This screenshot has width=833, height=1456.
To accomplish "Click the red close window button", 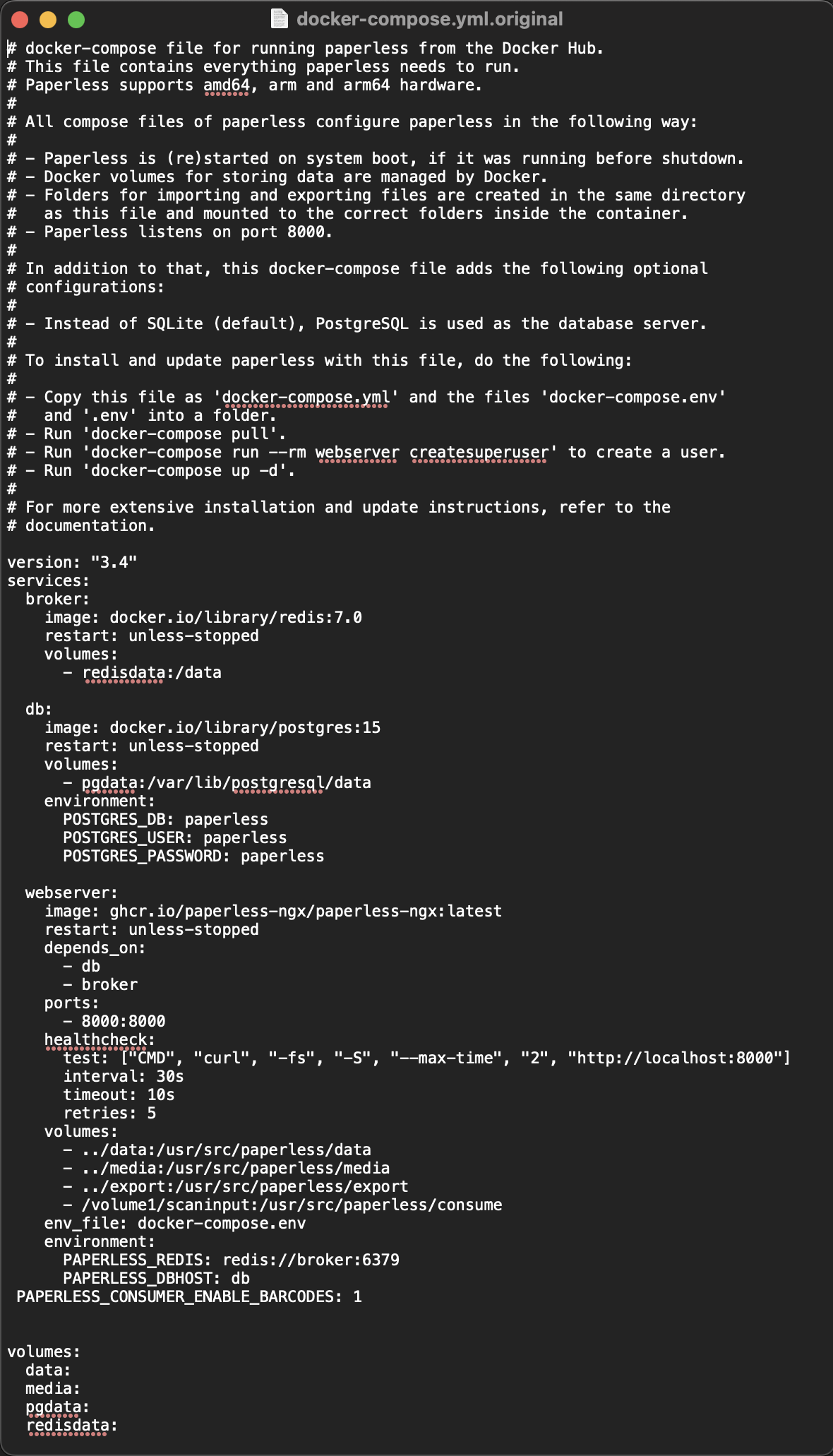I will [x=20, y=20].
